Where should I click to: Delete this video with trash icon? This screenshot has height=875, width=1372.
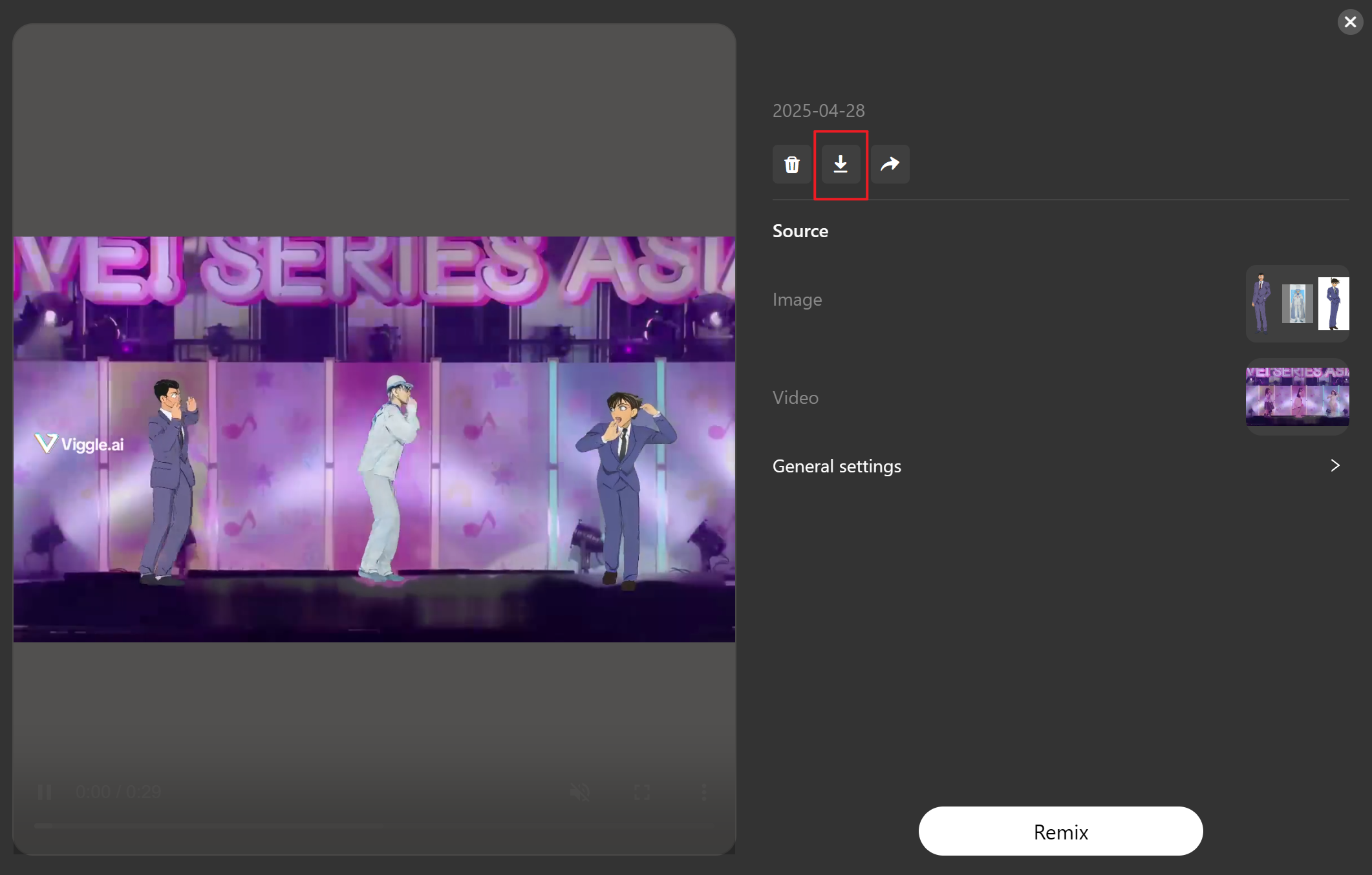click(791, 164)
